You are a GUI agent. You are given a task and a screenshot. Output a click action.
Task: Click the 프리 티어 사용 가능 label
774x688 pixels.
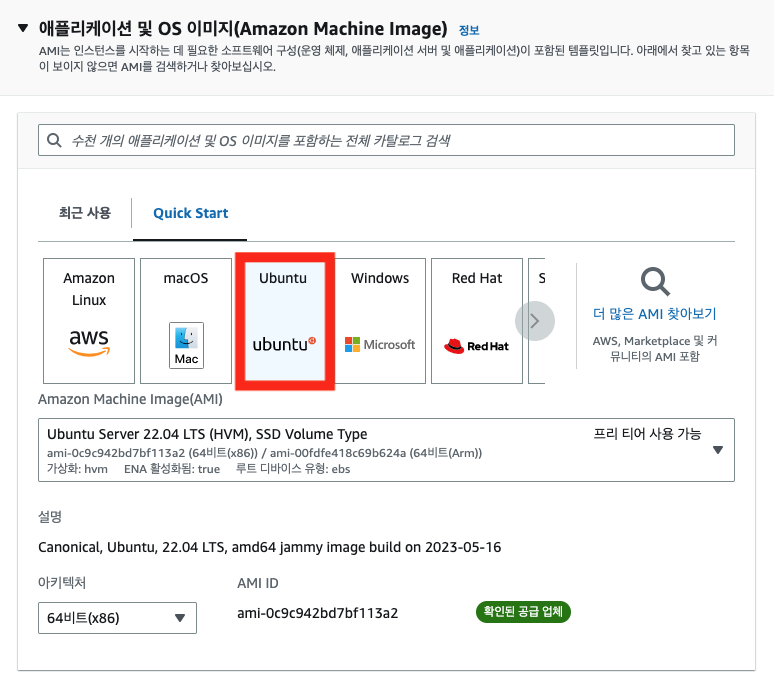point(647,434)
